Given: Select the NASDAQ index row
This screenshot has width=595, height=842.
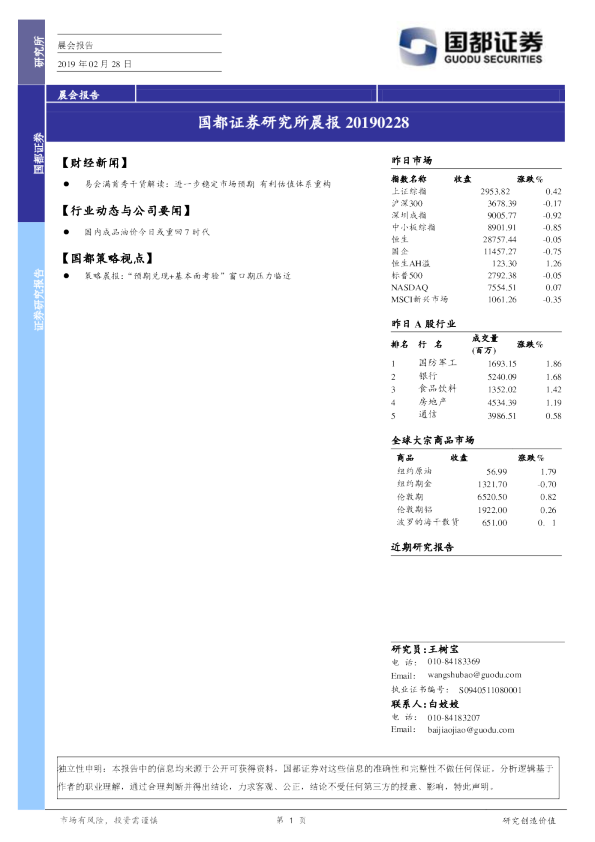Looking at the screenshot, I should pos(476,287).
